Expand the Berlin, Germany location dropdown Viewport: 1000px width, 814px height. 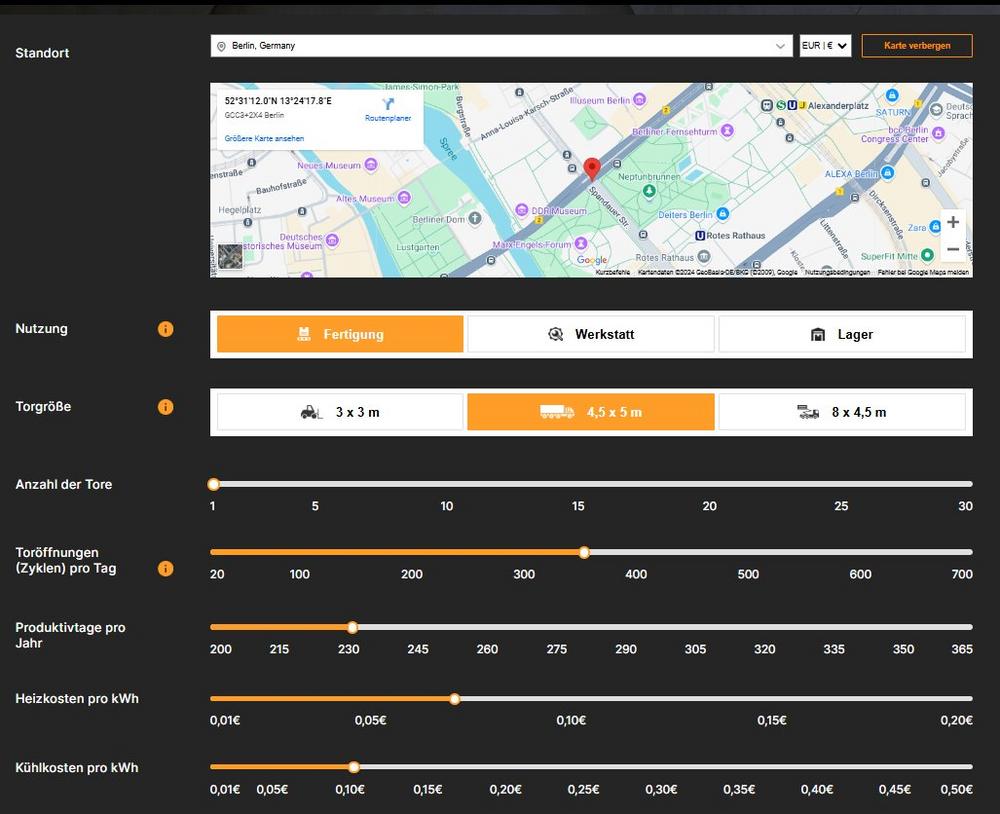pyautogui.click(x=780, y=46)
